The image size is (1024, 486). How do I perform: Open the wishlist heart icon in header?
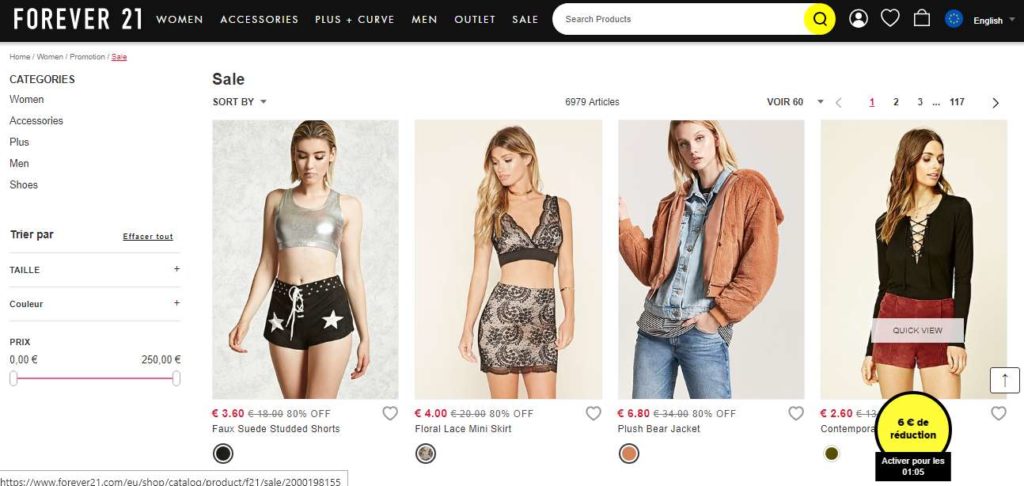[x=890, y=18]
